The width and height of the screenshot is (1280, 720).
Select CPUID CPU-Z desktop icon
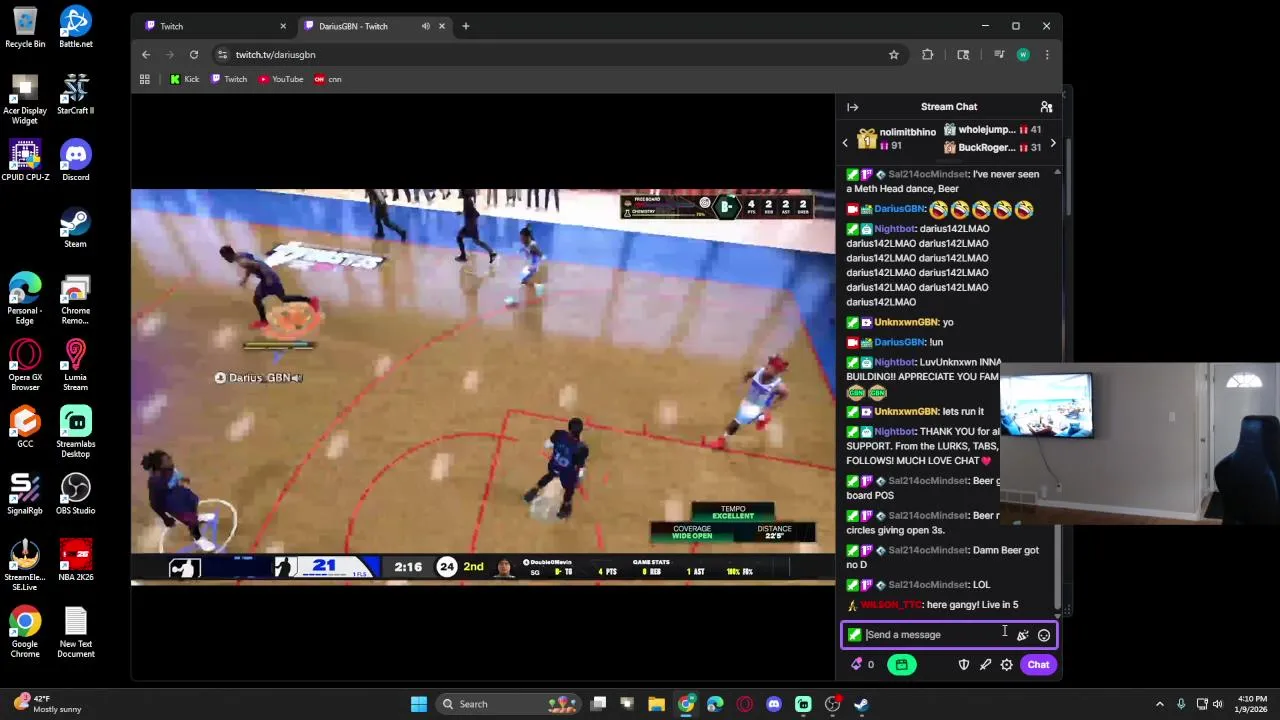click(x=25, y=161)
